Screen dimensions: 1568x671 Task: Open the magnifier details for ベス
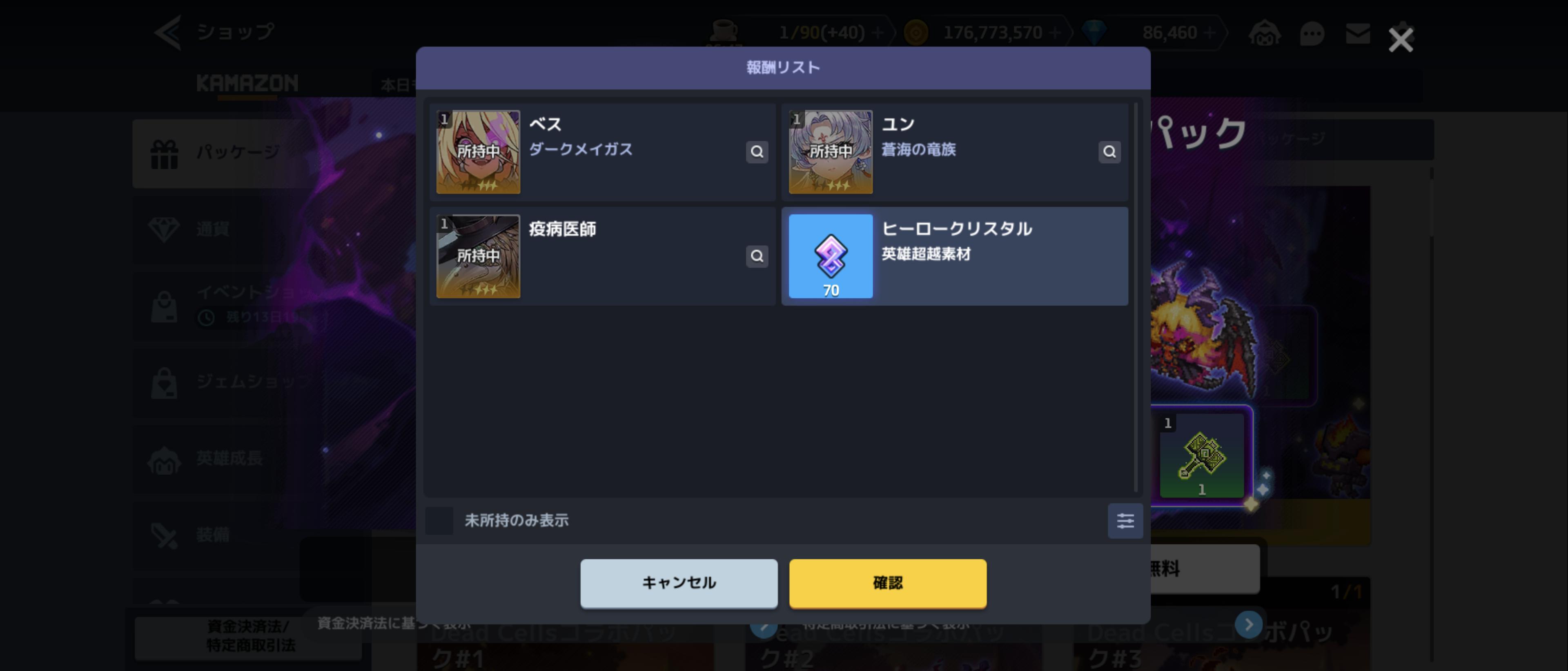tap(757, 151)
